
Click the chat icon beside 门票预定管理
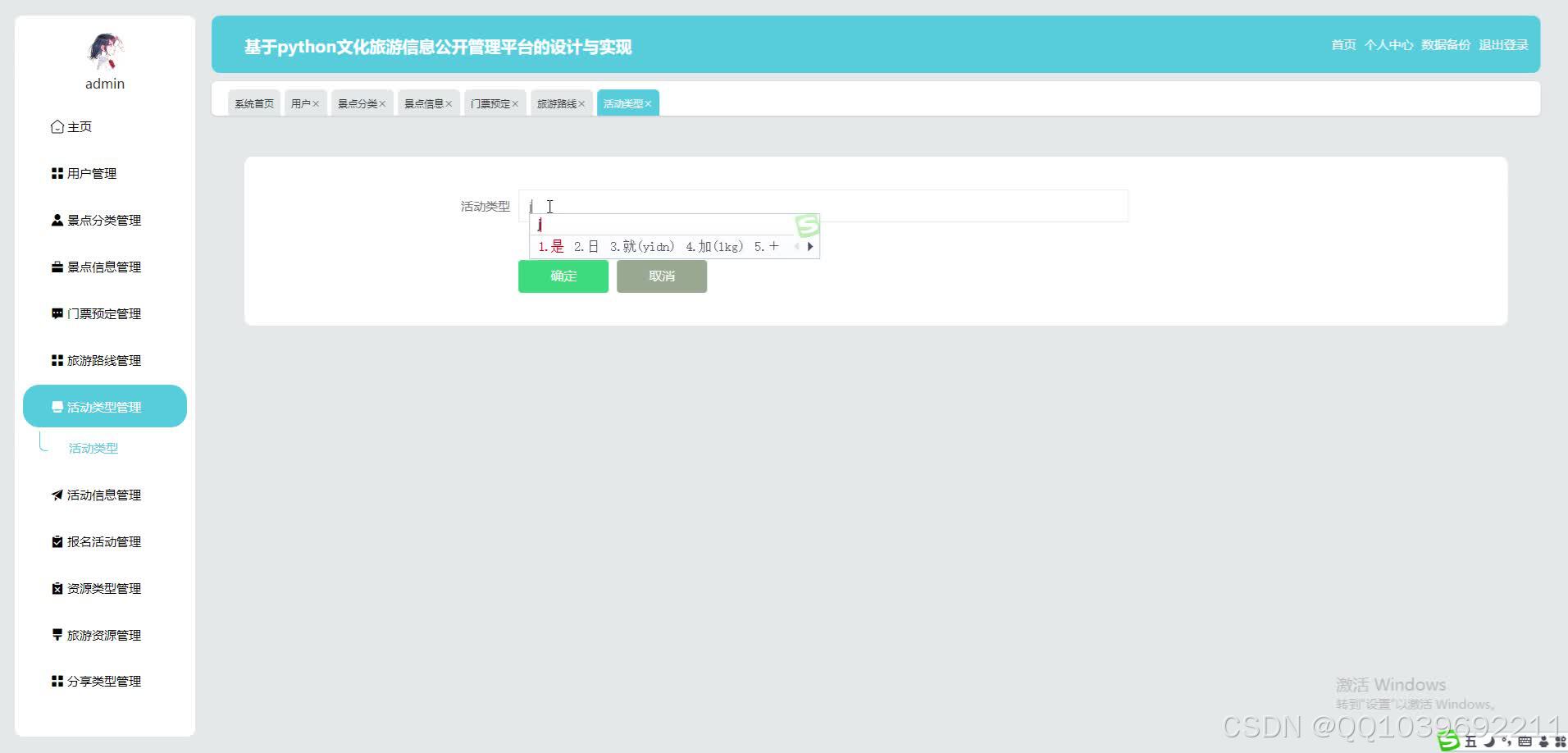point(57,314)
